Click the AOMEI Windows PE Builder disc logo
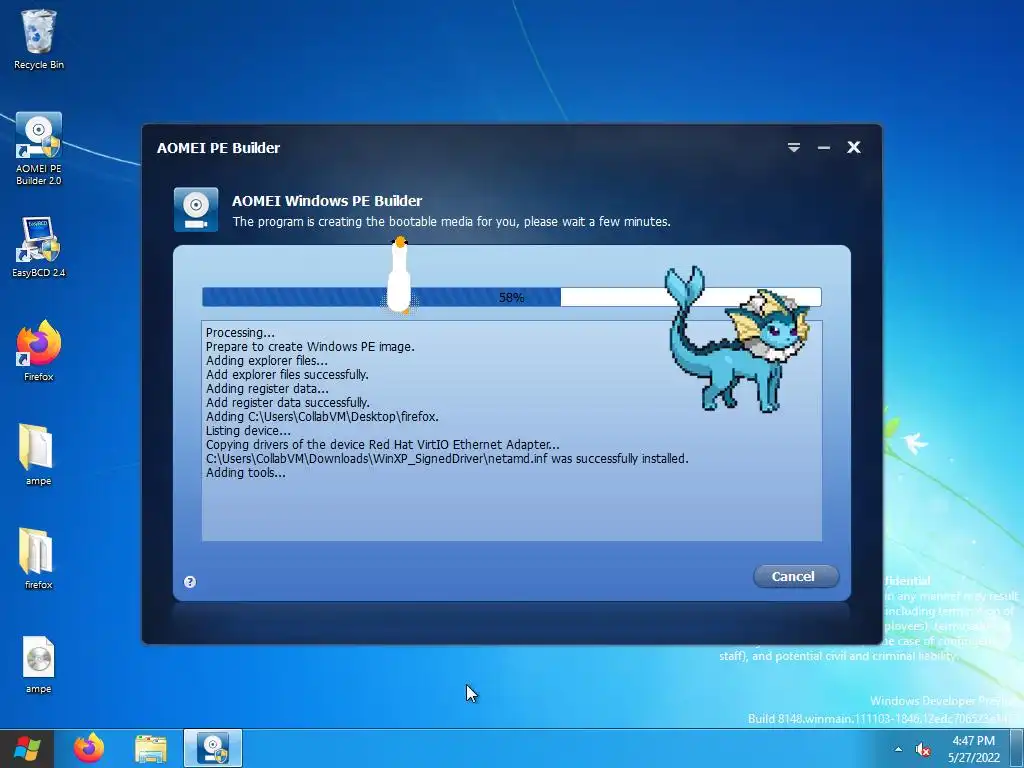Viewport: 1024px width, 768px height. (x=196, y=210)
